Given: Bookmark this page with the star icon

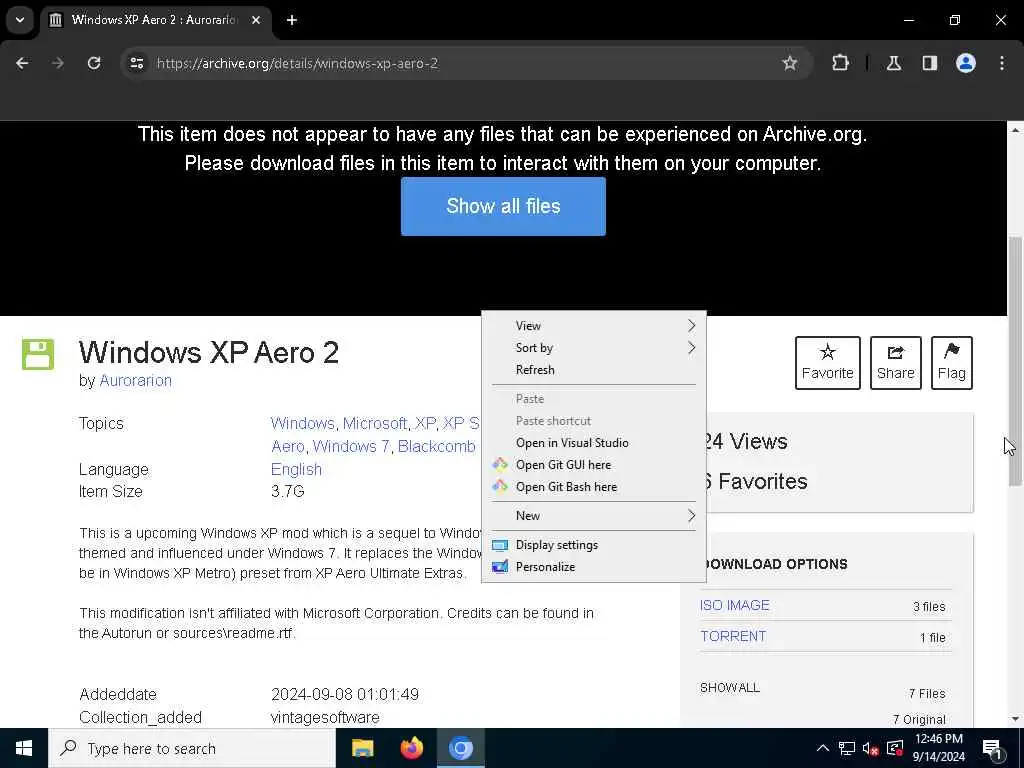Looking at the screenshot, I should click(790, 63).
